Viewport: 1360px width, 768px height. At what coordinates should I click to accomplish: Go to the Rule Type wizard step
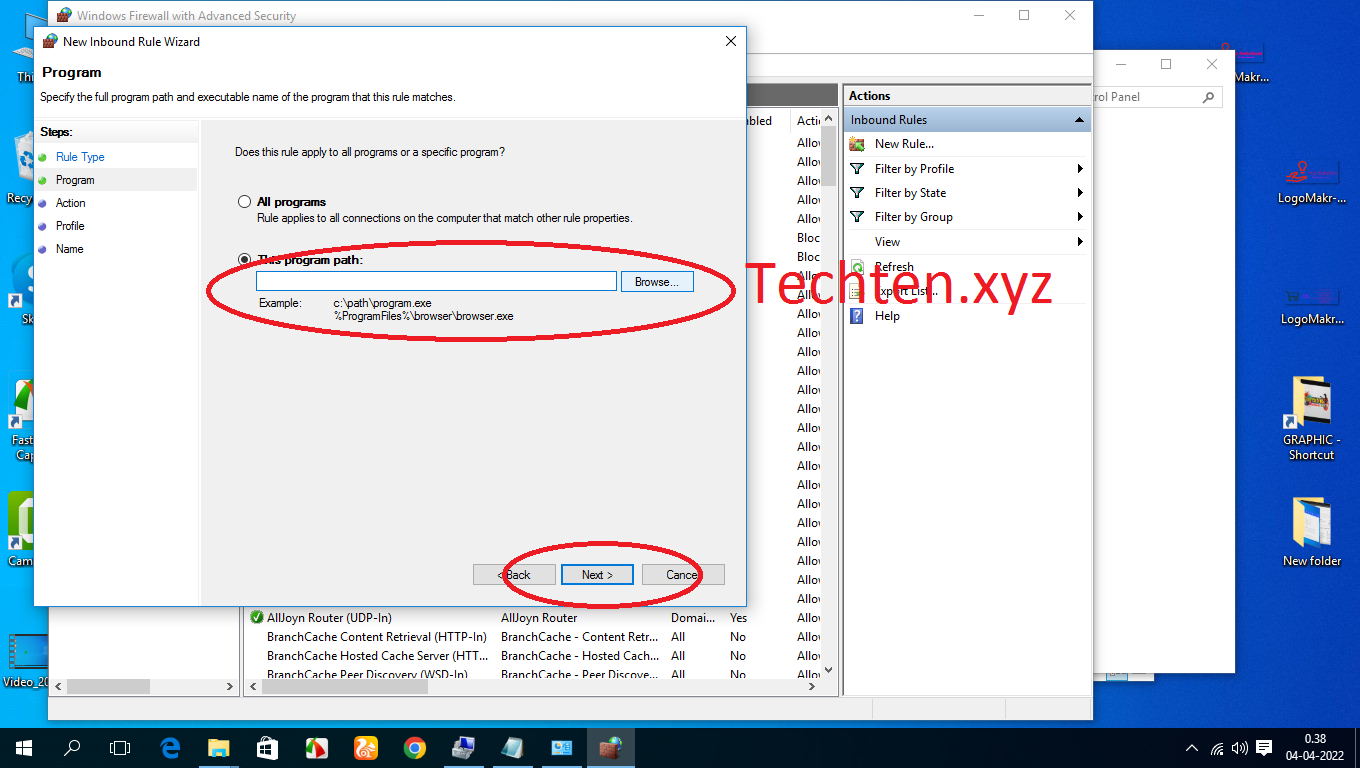coord(80,157)
